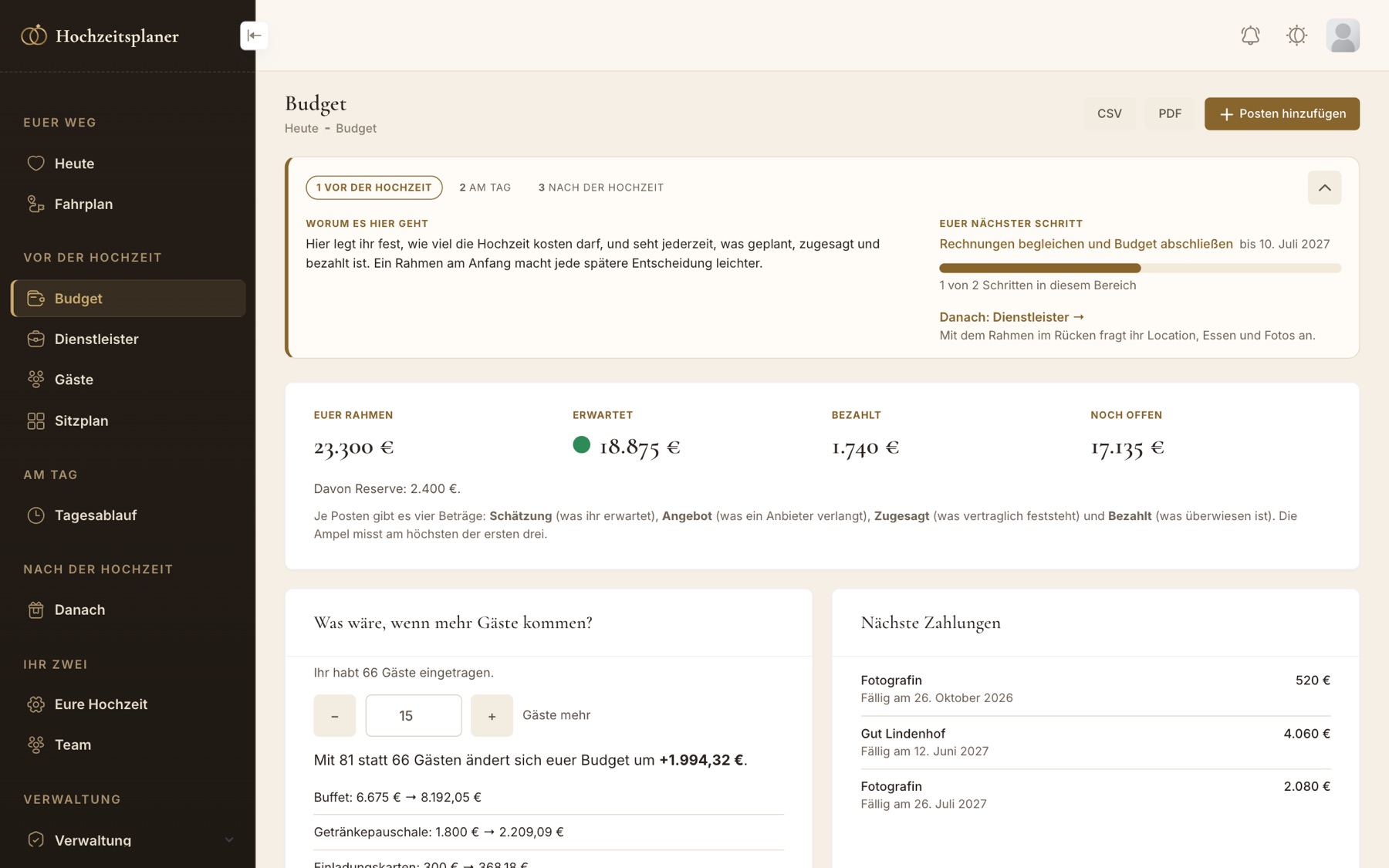Collapse the info panel with the chevron
The width and height of the screenshot is (1389, 868).
tap(1324, 187)
